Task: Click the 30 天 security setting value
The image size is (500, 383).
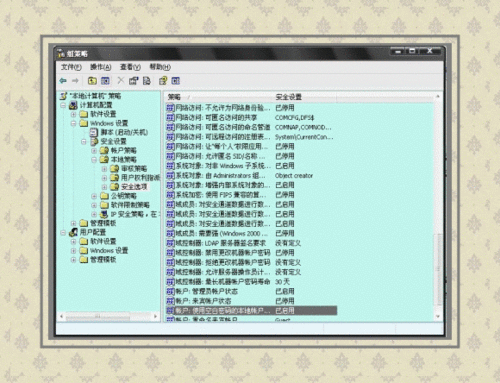Action: pos(282,282)
